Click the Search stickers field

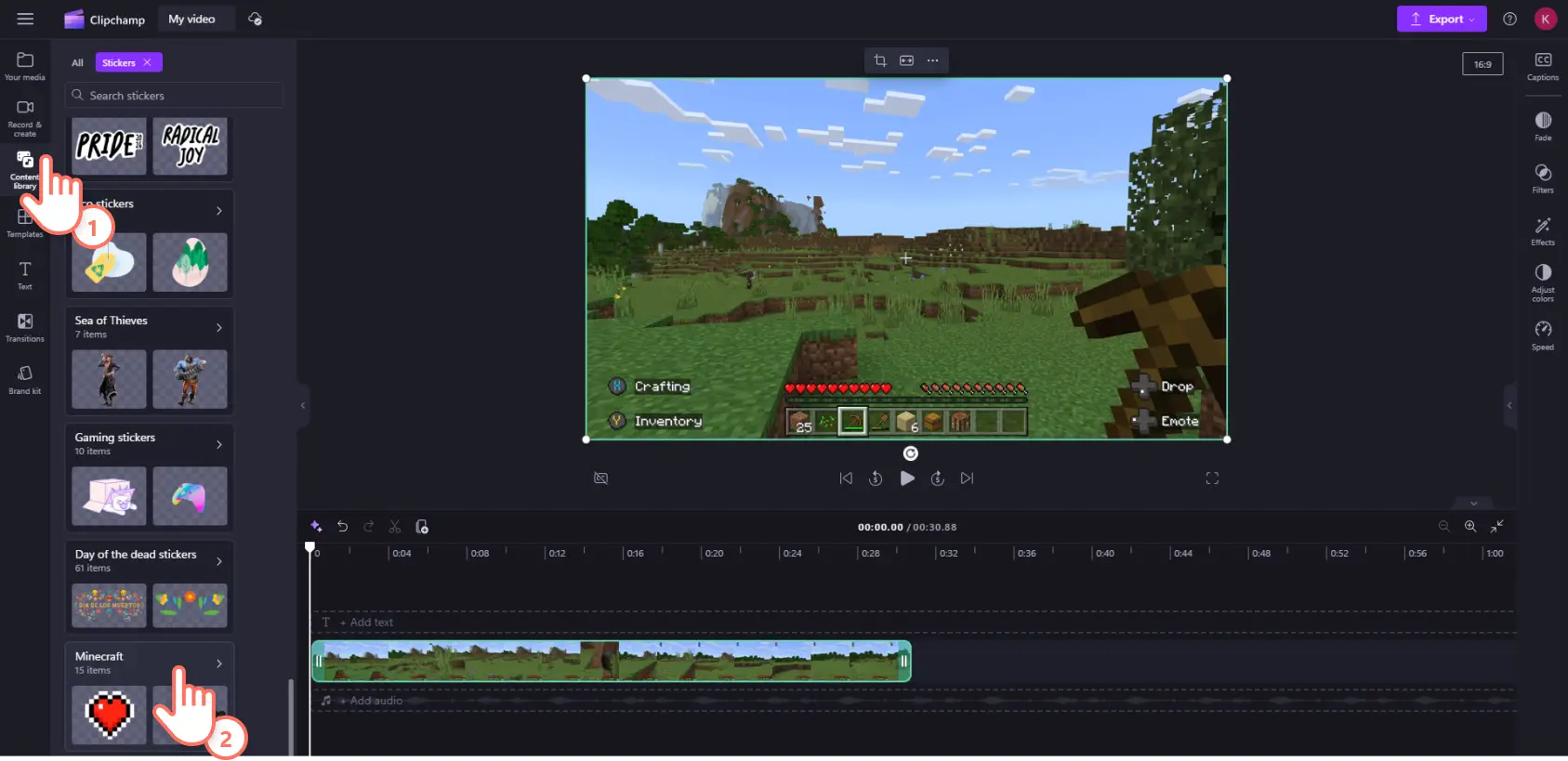tap(177, 96)
